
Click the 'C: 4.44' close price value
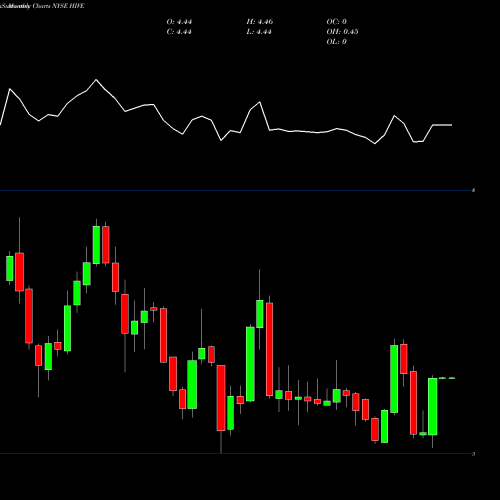coord(179,32)
